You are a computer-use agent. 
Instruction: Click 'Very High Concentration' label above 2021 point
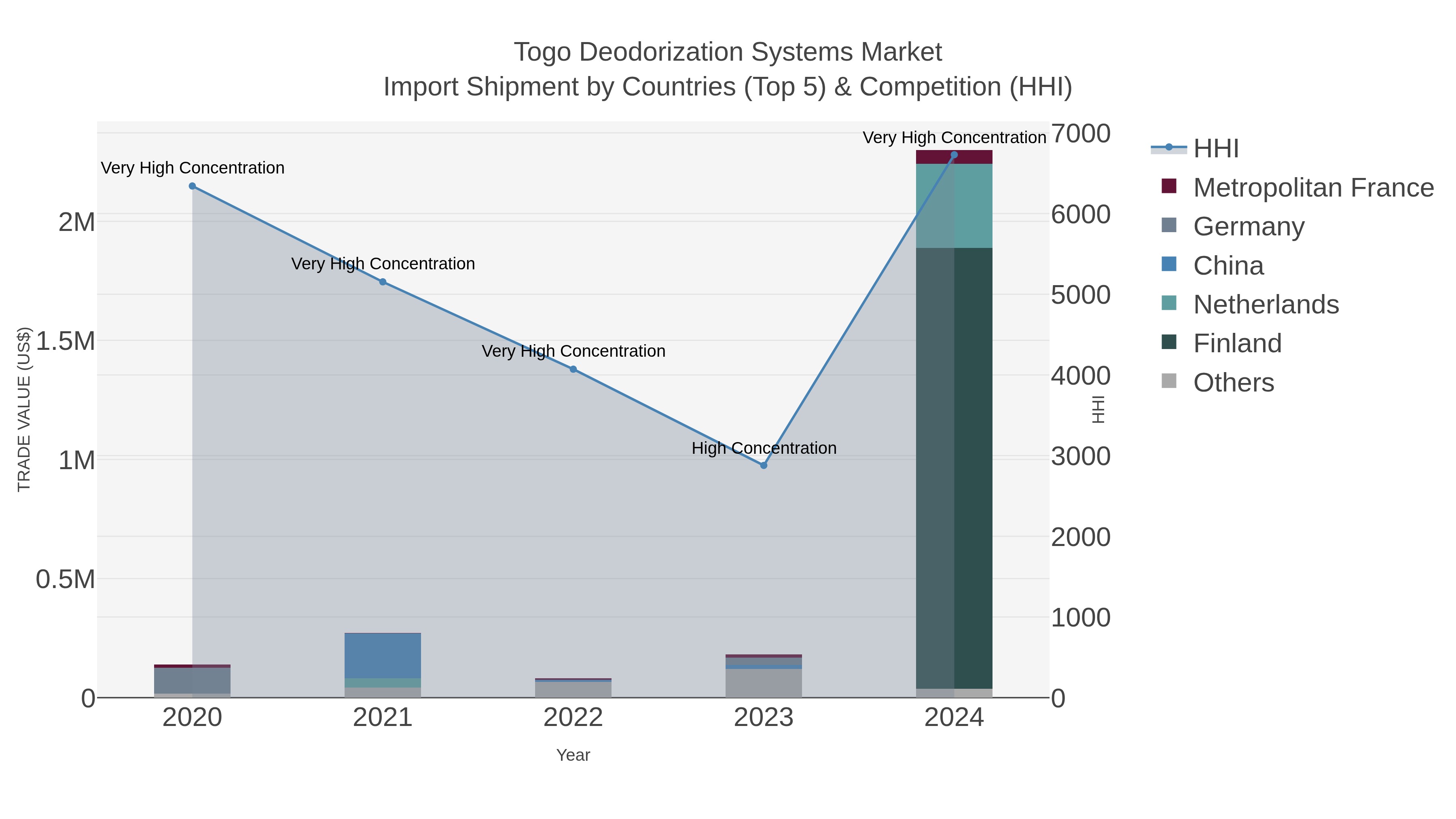[383, 264]
